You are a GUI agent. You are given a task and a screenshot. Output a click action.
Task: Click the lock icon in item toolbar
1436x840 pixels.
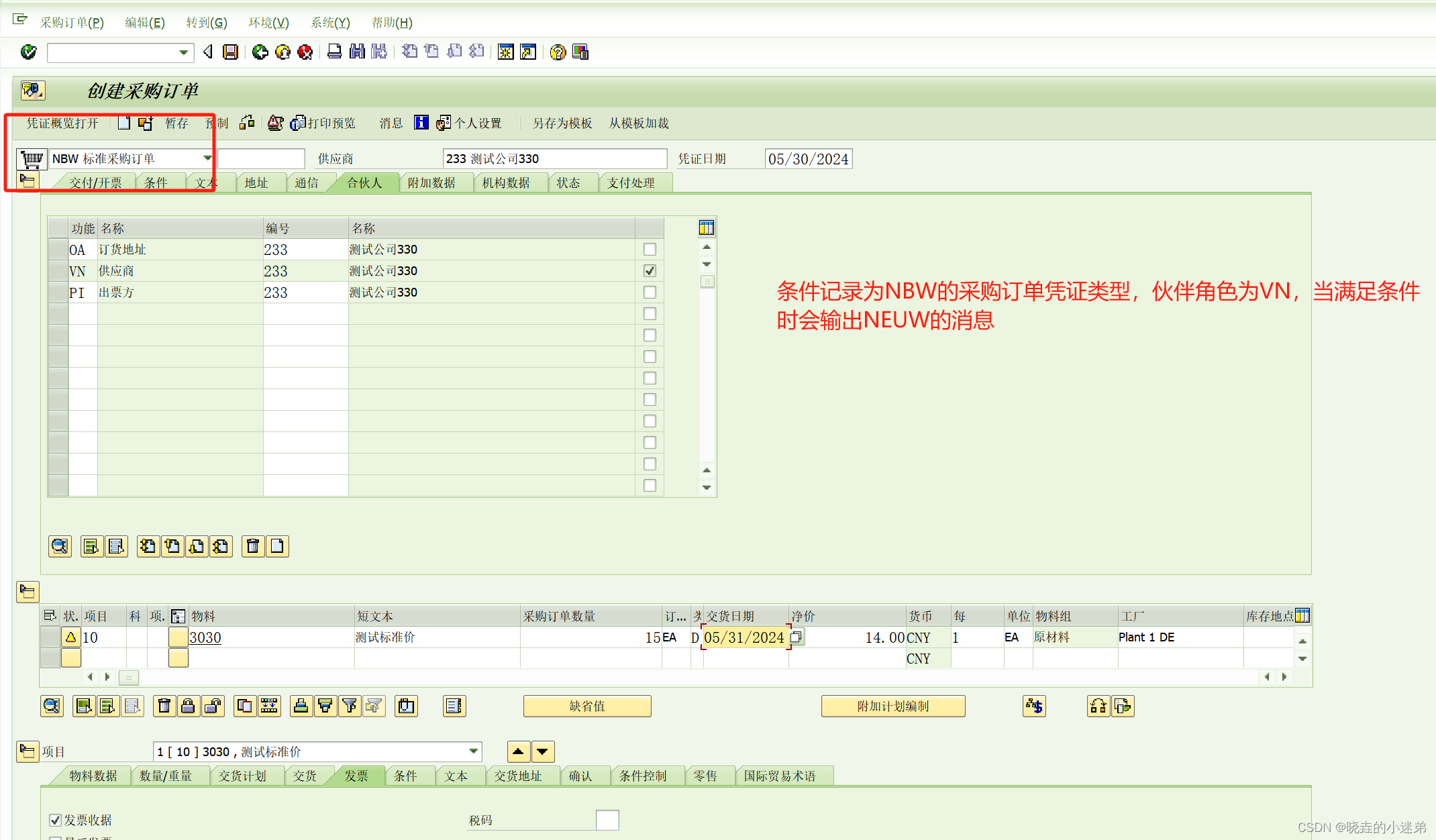click(x=189, y=706)
